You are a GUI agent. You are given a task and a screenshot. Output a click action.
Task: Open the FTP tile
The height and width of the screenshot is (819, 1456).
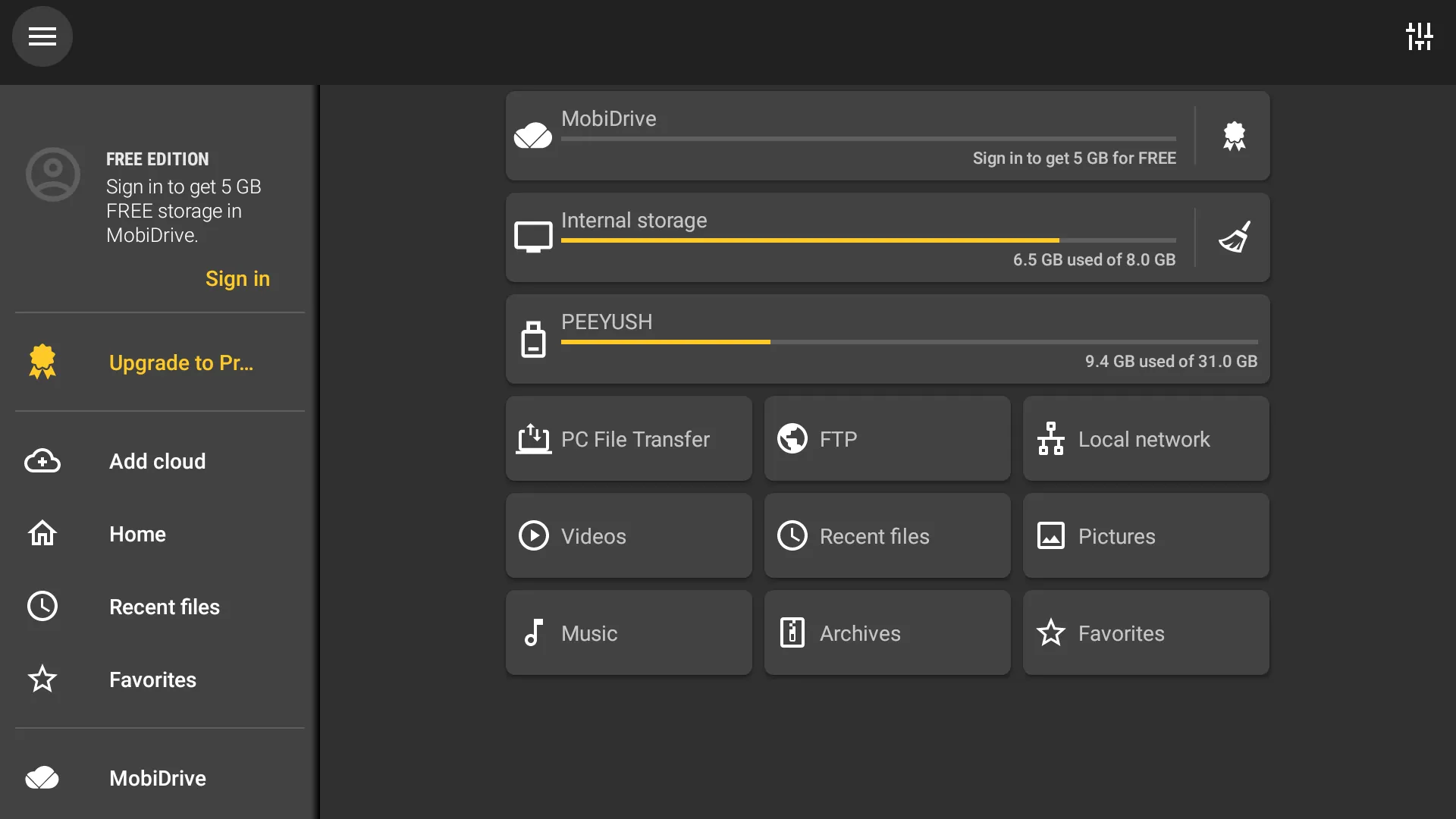(x=887, y=438)
